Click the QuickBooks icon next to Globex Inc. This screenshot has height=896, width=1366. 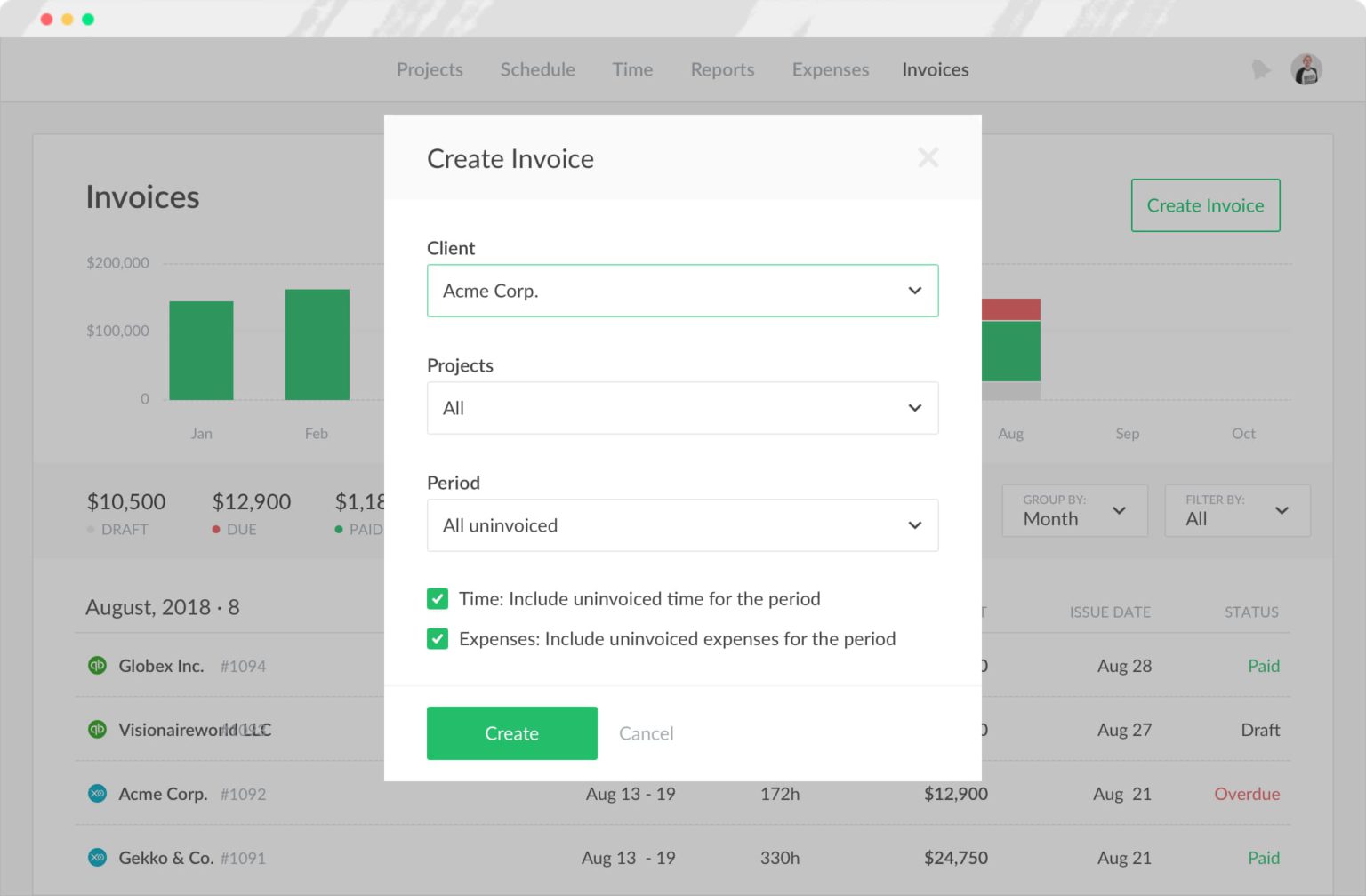tap(98, 665)
